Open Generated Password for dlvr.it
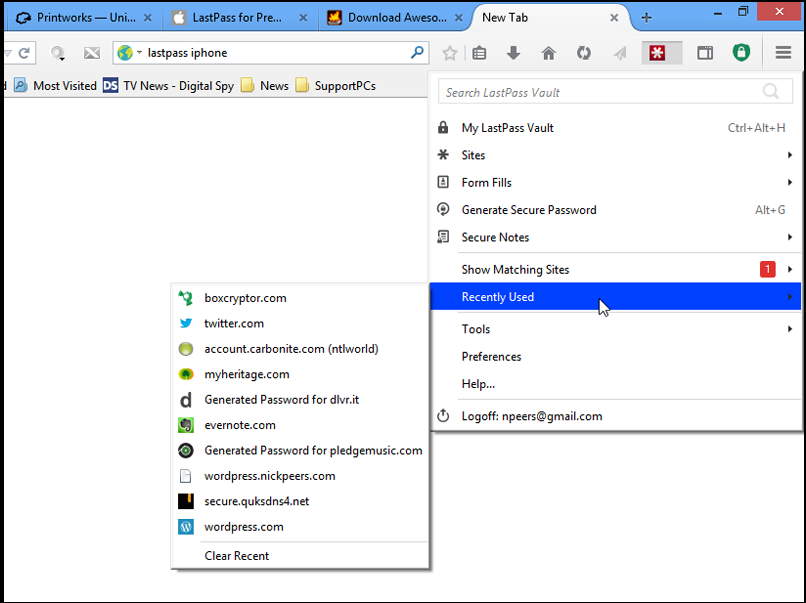This screenshot has height=603, width=806. [x=300, y=400]
